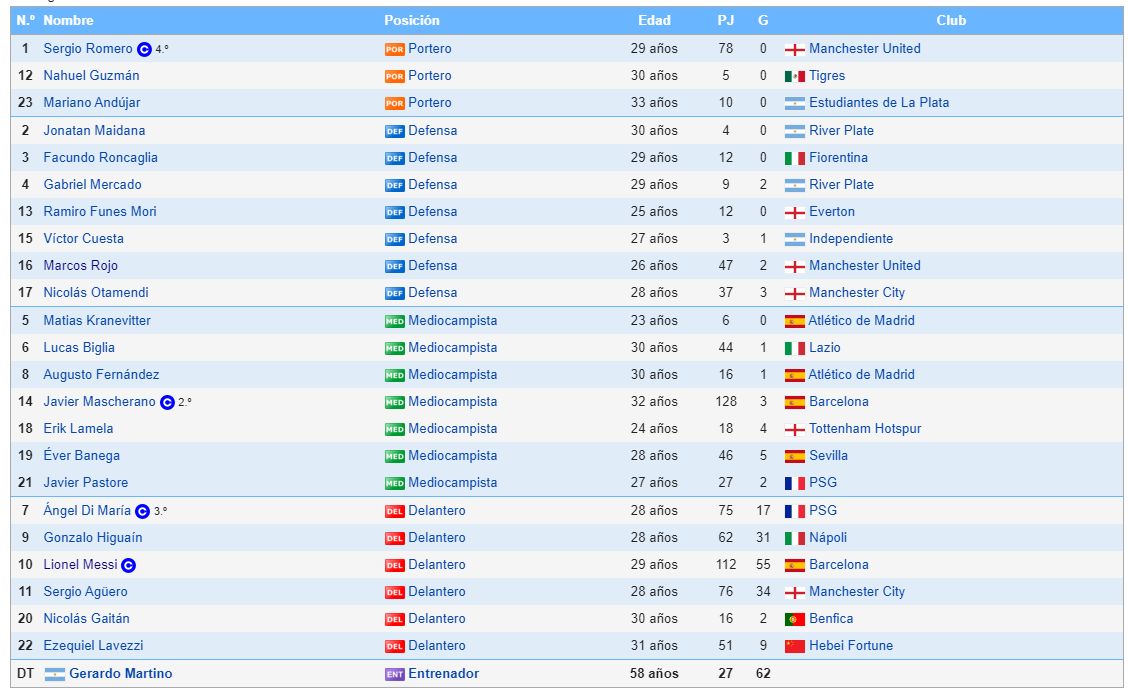This screenshot has width=1129, height=696.
Task: Click captain icon next to Lionel Messi
Action: [x=128, y=566]
